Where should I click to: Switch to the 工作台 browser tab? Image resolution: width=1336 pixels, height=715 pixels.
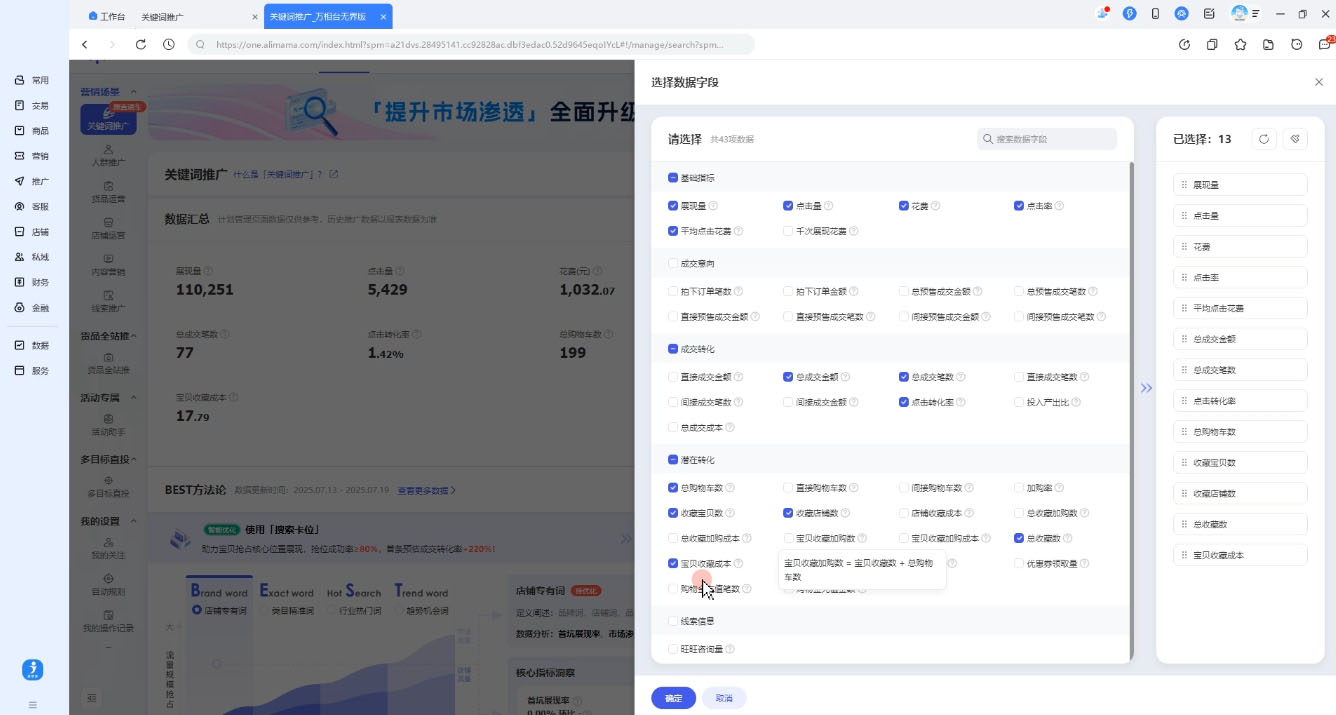pos(110,16)
